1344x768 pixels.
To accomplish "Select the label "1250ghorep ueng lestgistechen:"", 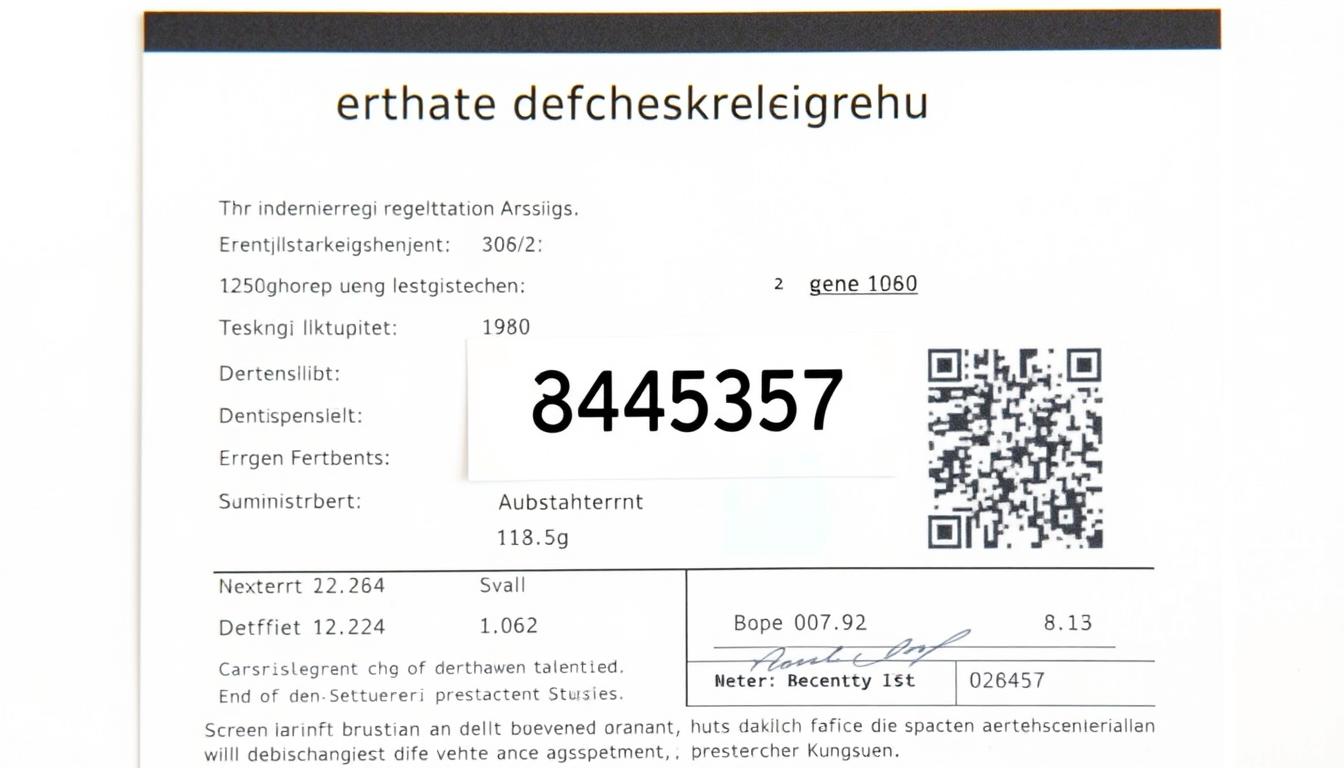I will (x=372, y=286).
